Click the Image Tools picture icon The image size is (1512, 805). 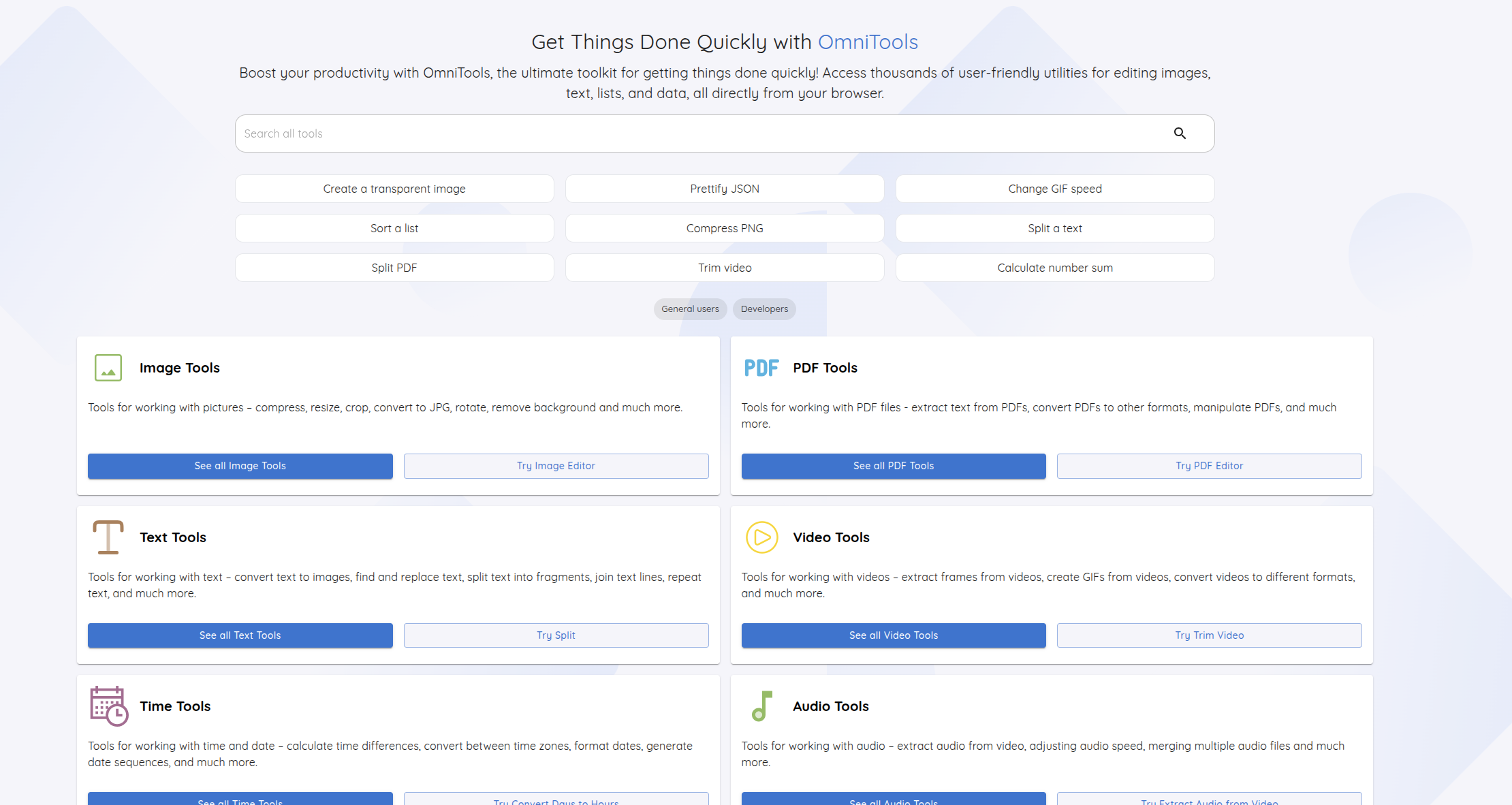click(108, 368)
